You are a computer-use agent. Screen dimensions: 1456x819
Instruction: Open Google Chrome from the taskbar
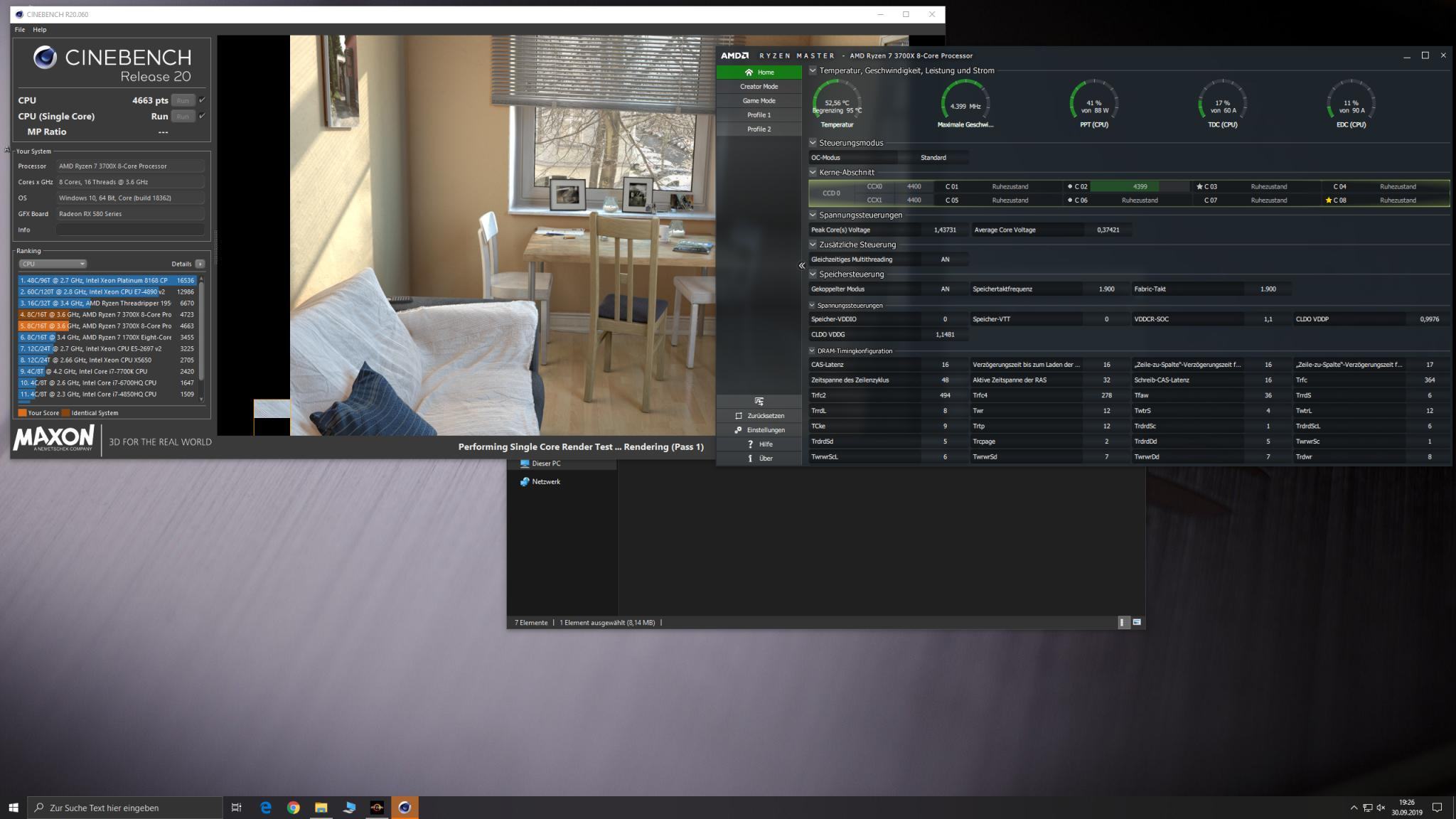click(293, 808)
